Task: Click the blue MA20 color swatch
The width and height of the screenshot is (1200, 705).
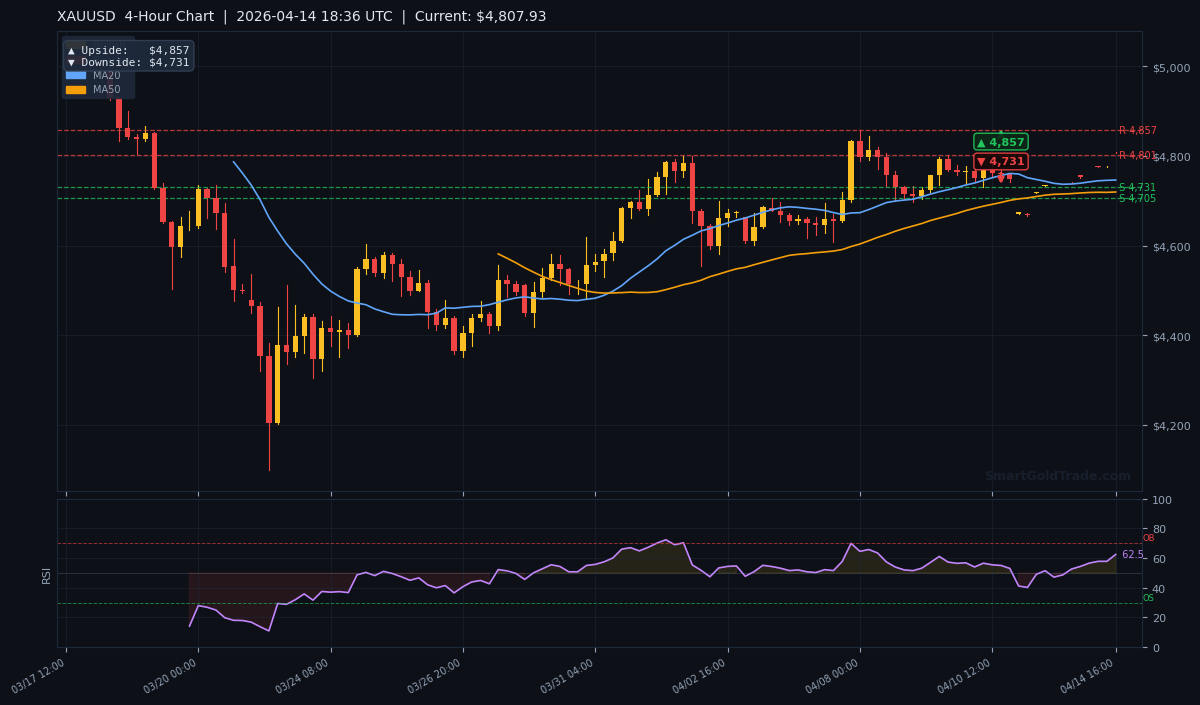Action: point(76,74)
